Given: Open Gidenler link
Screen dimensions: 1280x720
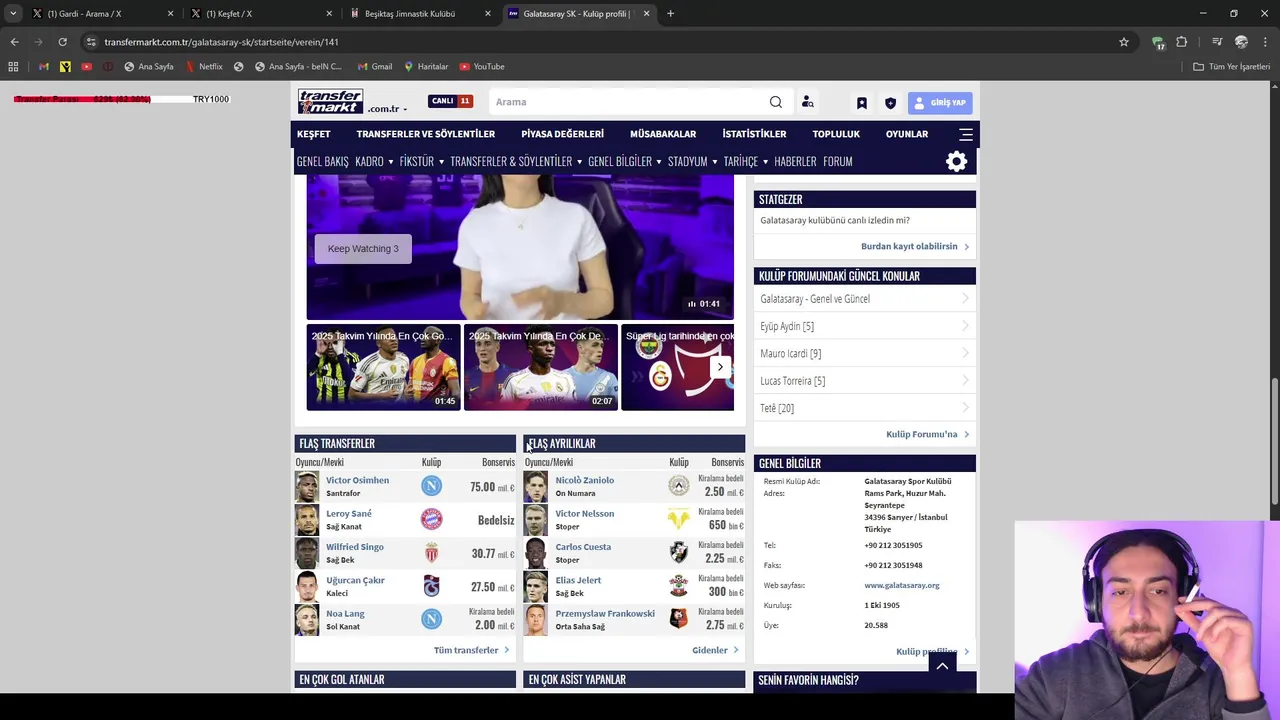Looking at the screenshot, I should pyautogui.click(x=715, y=651).
